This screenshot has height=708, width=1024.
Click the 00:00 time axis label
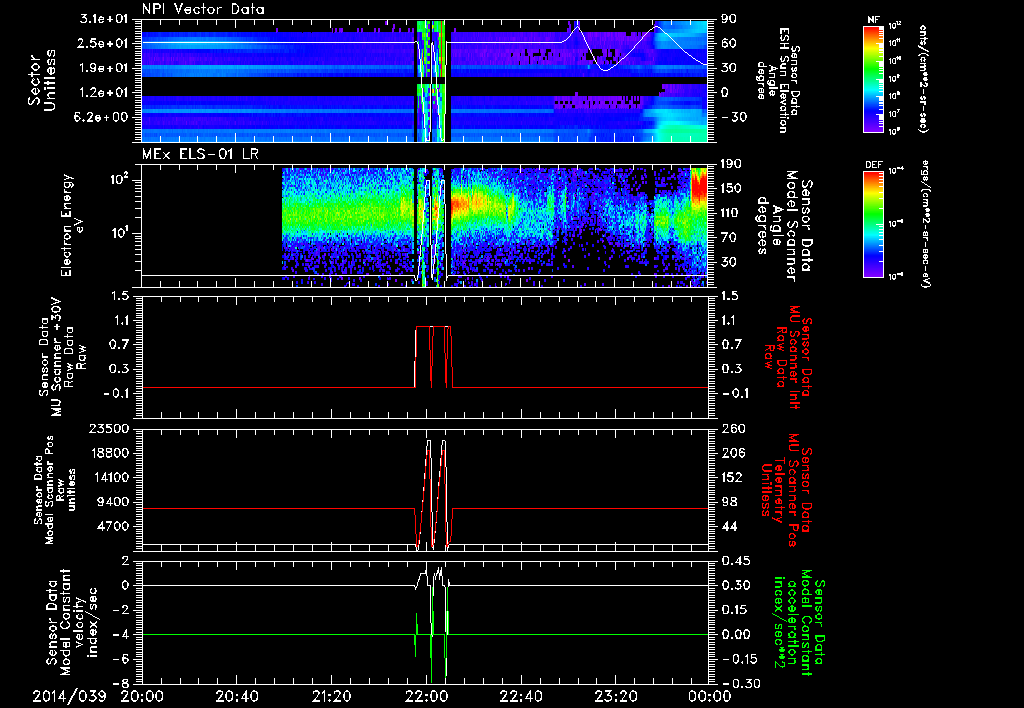click(x=710, y=696)
